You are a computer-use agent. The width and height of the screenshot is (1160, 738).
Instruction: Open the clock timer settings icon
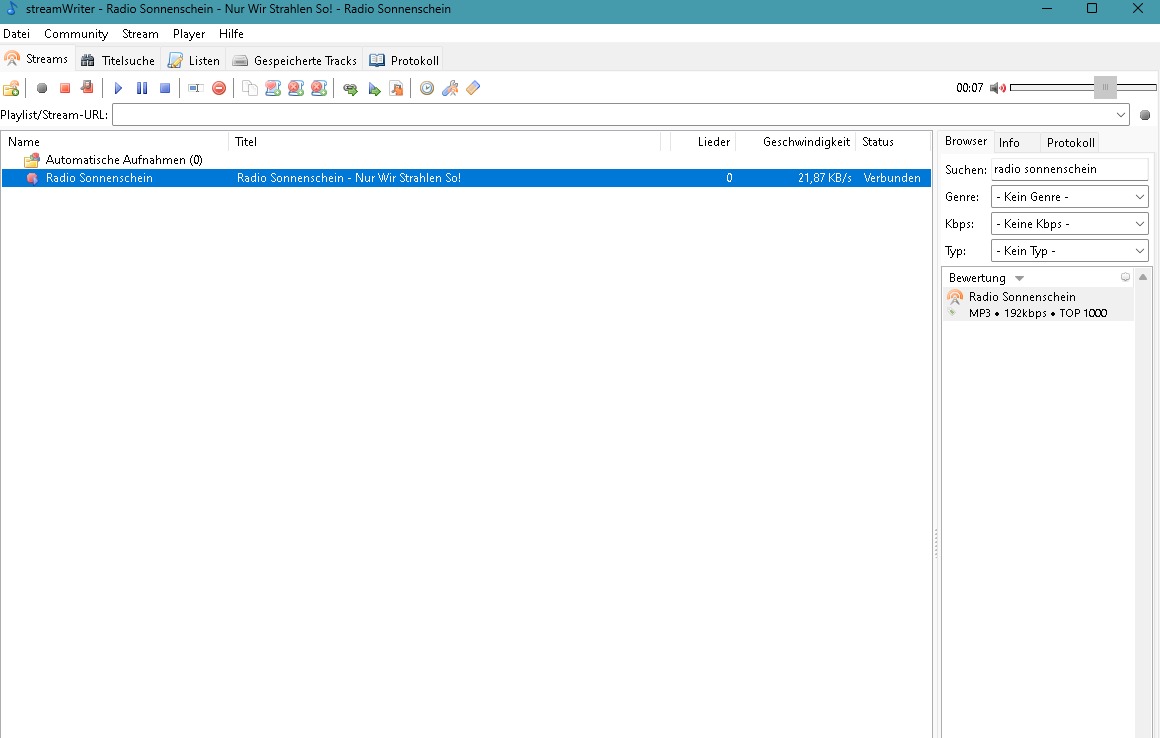[427, 89]
